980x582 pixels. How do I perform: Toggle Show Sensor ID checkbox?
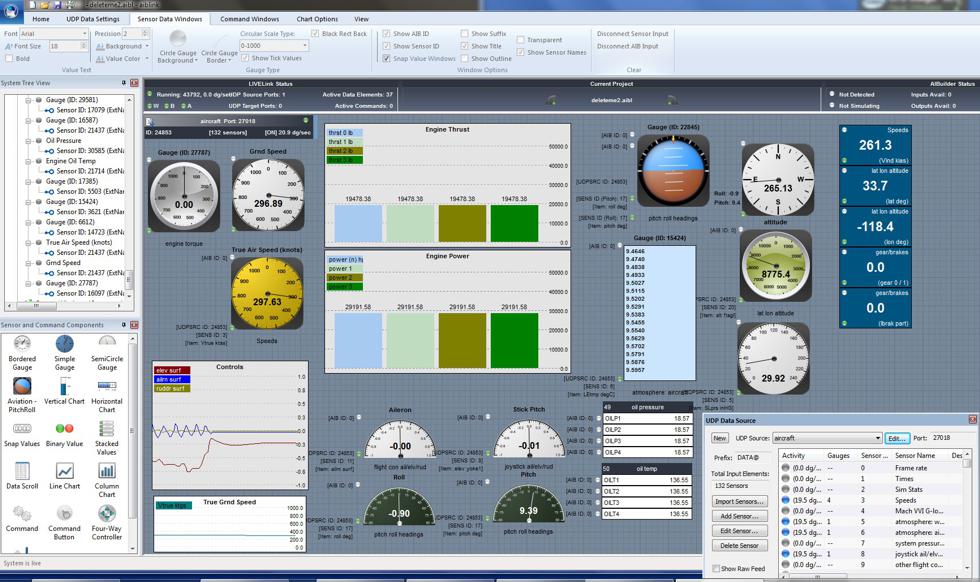[386, 46]
